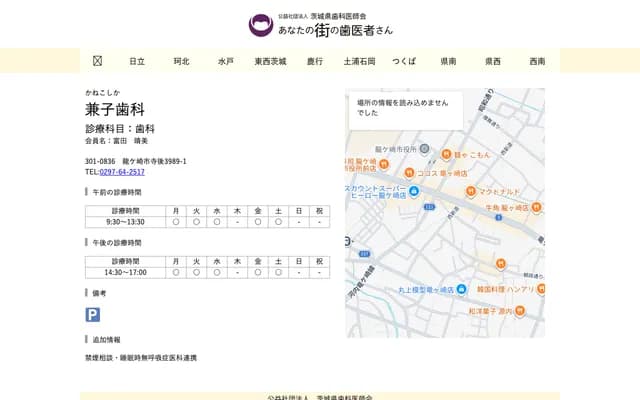Click the home icon in navigation bar
Image resolution: width=640 pixels, height=400 pixels.
pyautogui.click(x=97, y=61)
